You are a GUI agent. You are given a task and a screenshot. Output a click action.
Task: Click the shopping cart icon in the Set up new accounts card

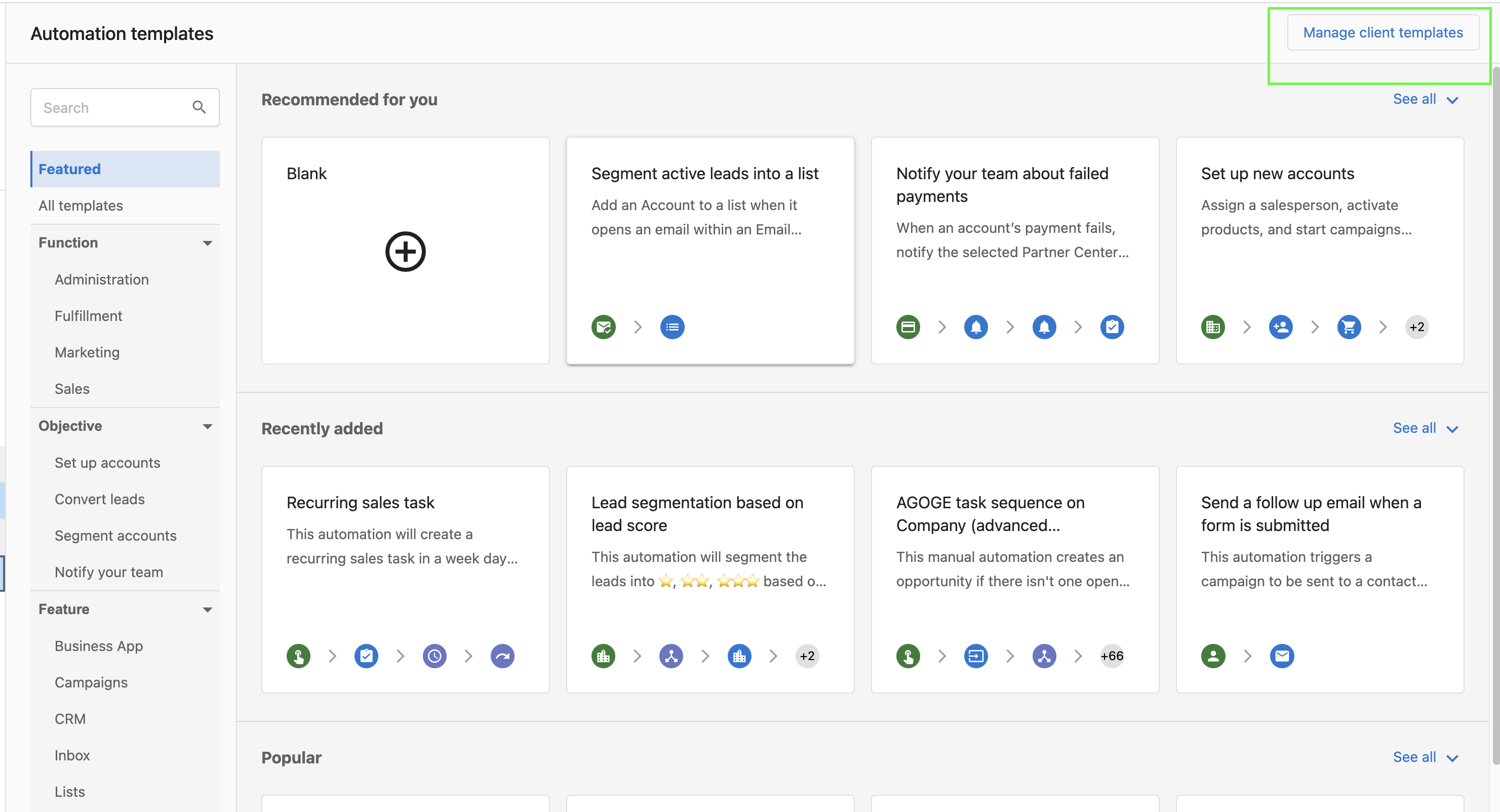click(1349, 327)
